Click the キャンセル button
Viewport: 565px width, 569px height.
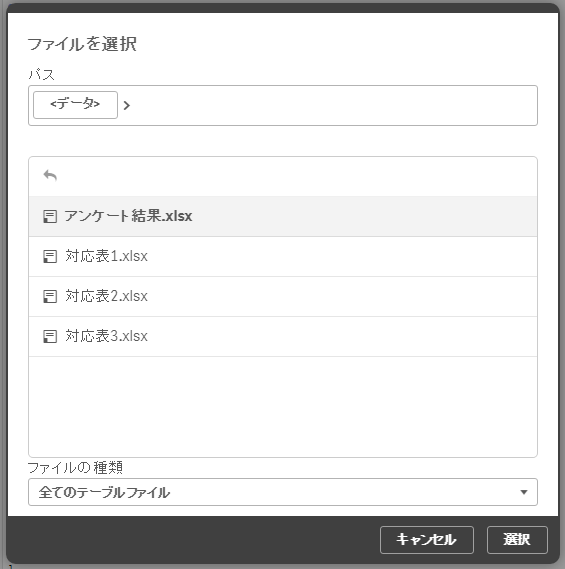click(x=427, y=540)
